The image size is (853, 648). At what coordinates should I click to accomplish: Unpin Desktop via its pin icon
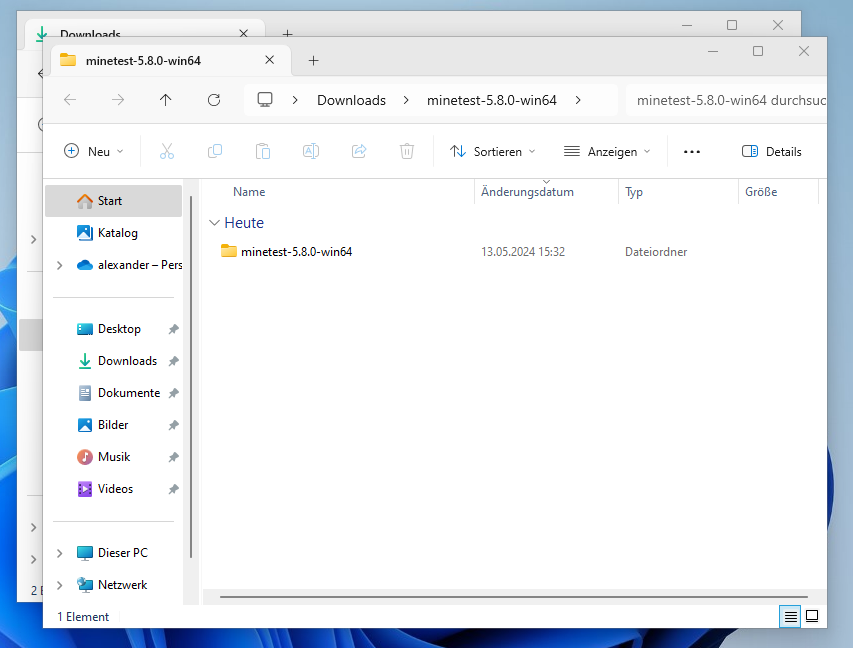[x=174, y=329]
